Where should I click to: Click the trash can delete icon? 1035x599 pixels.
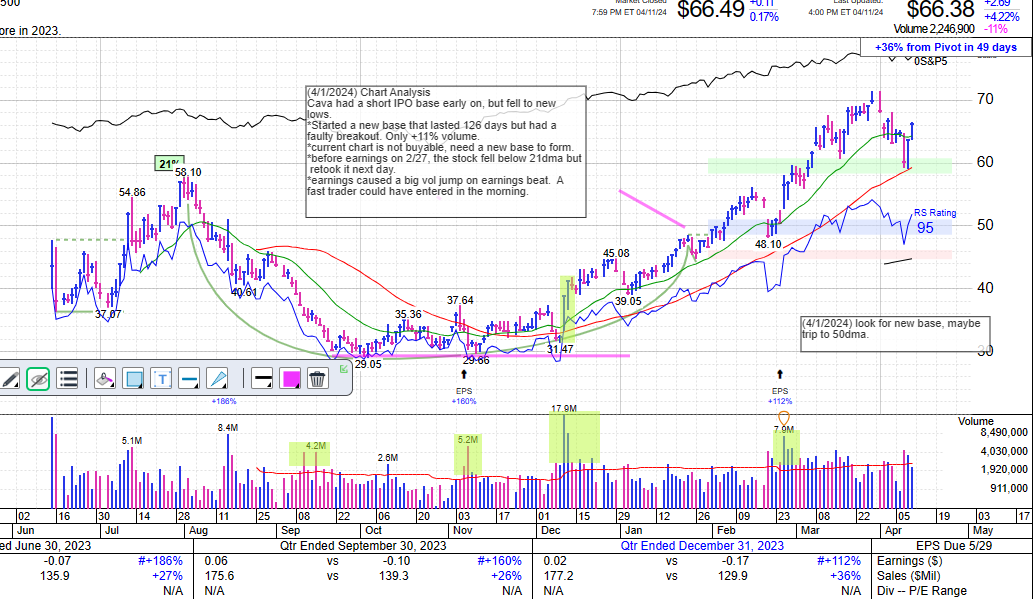point(317,379)
